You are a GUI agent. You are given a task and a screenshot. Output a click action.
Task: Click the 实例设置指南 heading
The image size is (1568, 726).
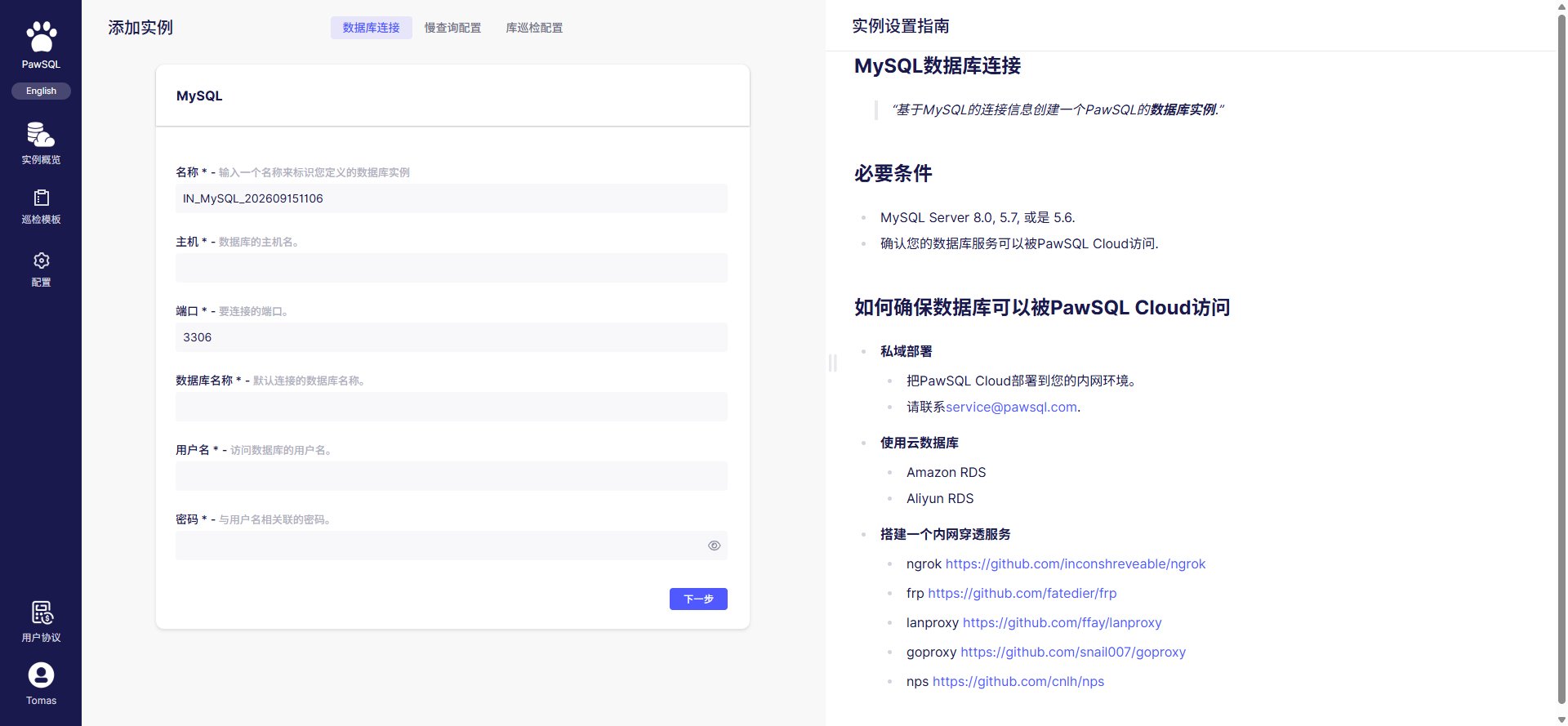(901, 26)
